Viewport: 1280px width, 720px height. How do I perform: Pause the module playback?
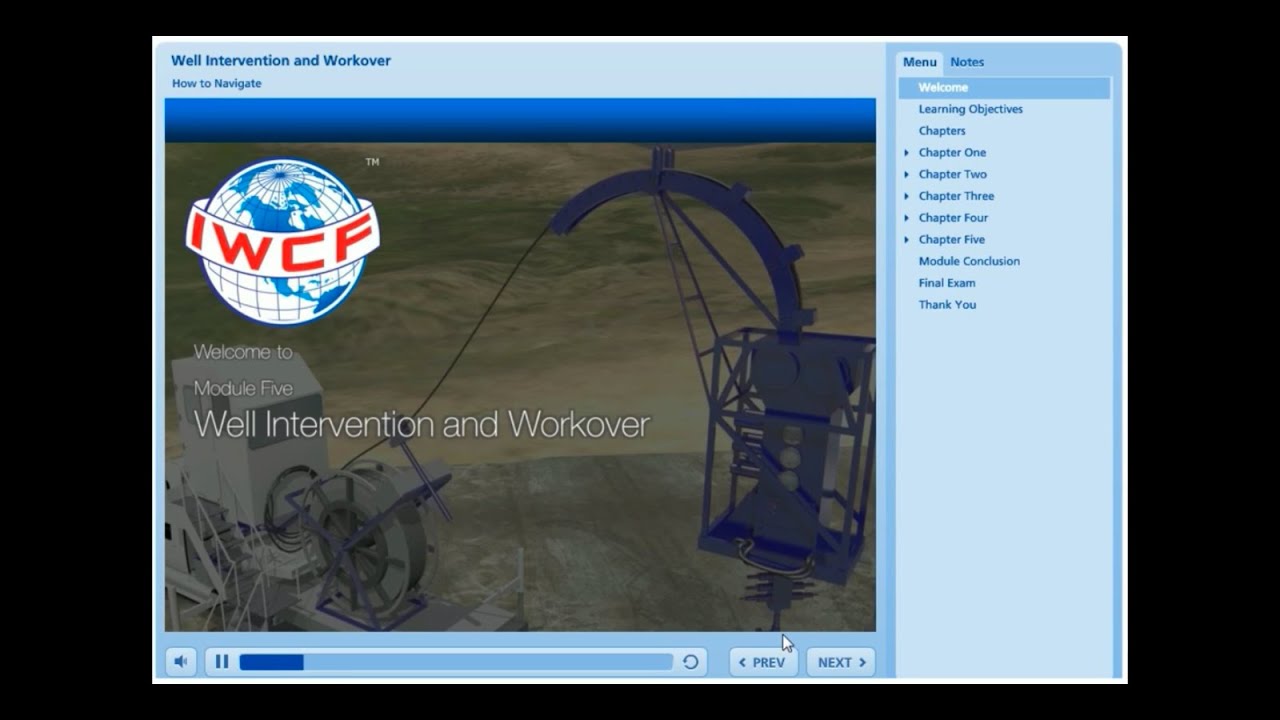pos(222,662)
